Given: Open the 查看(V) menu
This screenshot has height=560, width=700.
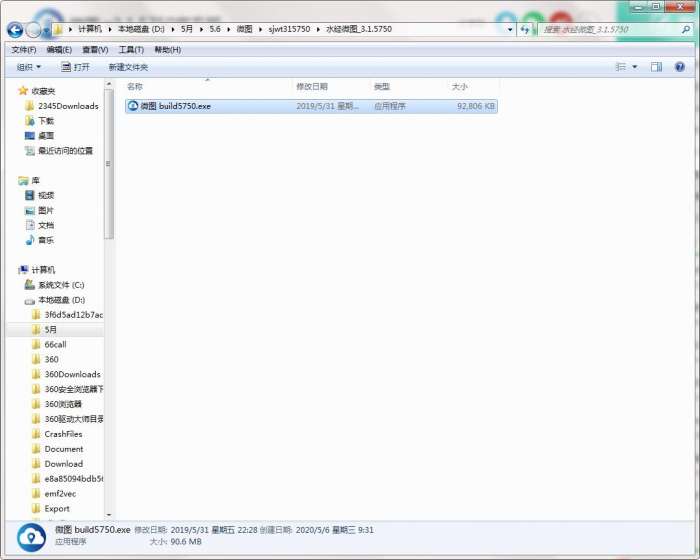Looking at the screenshot, I should coord(95,50).
